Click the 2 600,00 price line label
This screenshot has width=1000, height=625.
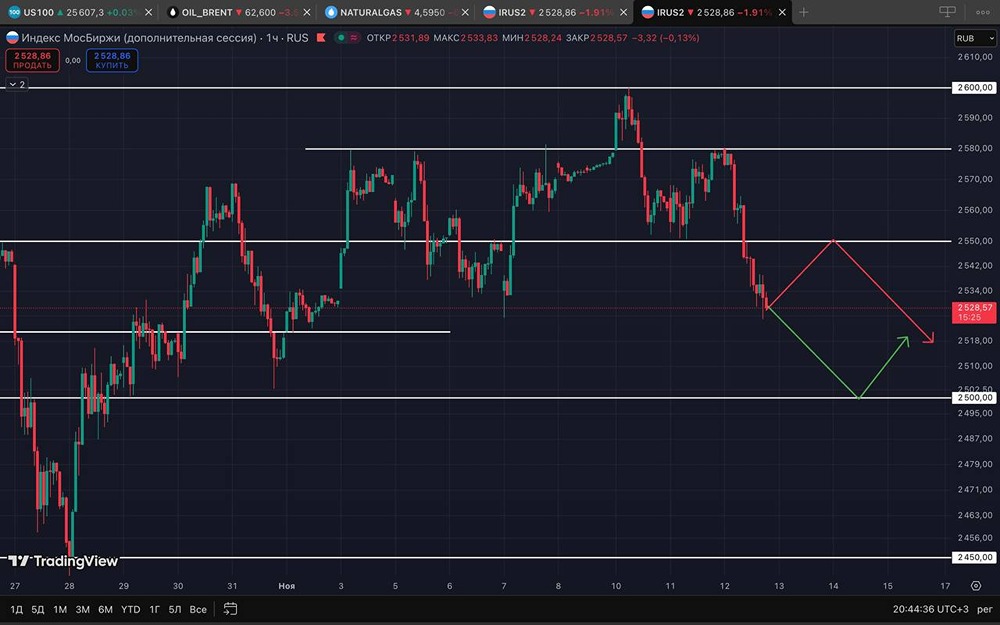click(973, 87)
